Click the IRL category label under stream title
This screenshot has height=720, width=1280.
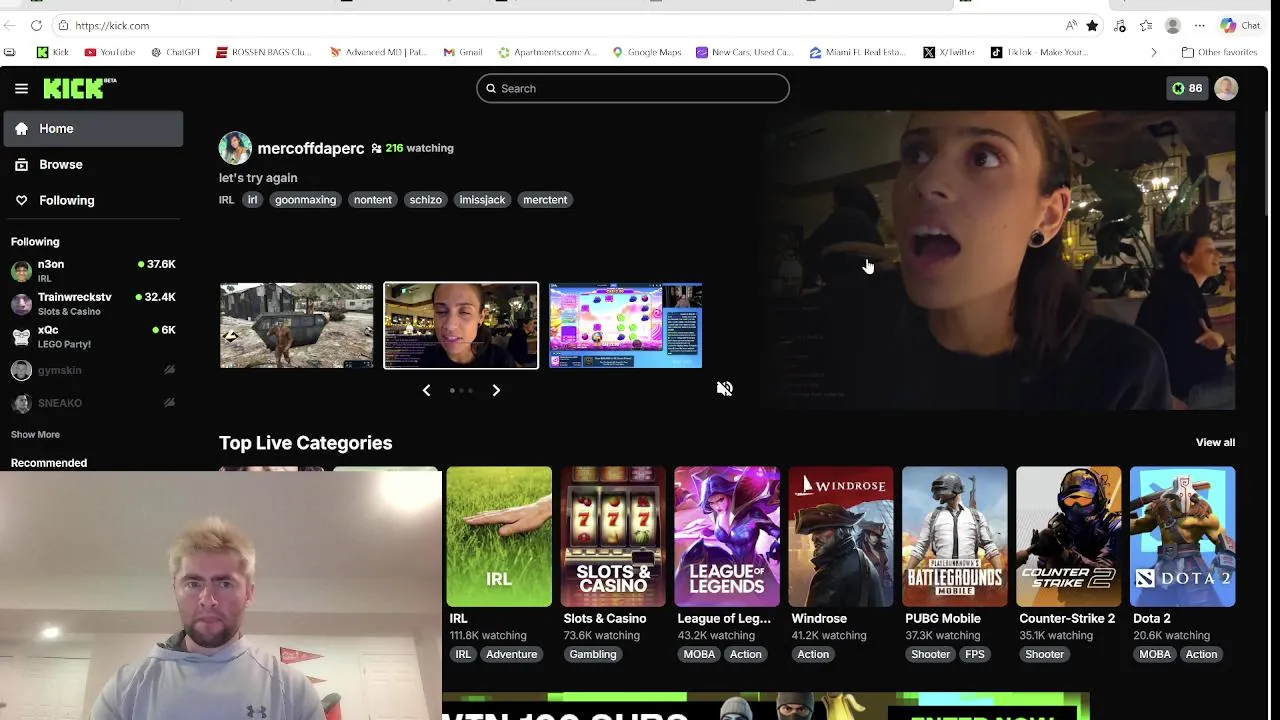click(x=226, y=200)
